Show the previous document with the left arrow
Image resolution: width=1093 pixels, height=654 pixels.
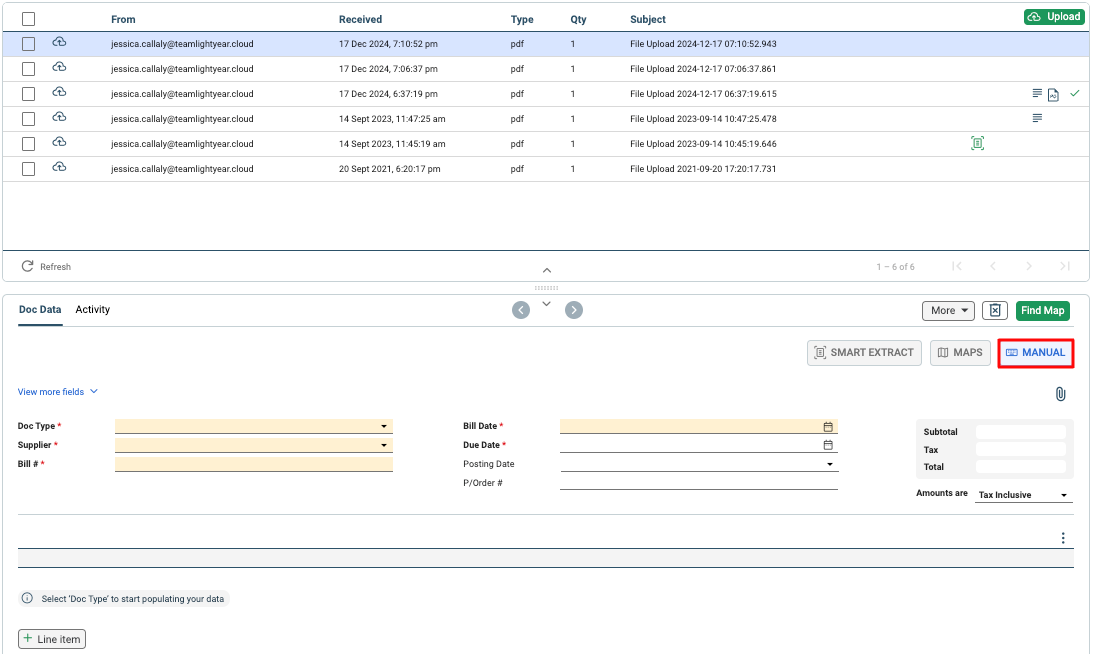click(x=521, y=310)
